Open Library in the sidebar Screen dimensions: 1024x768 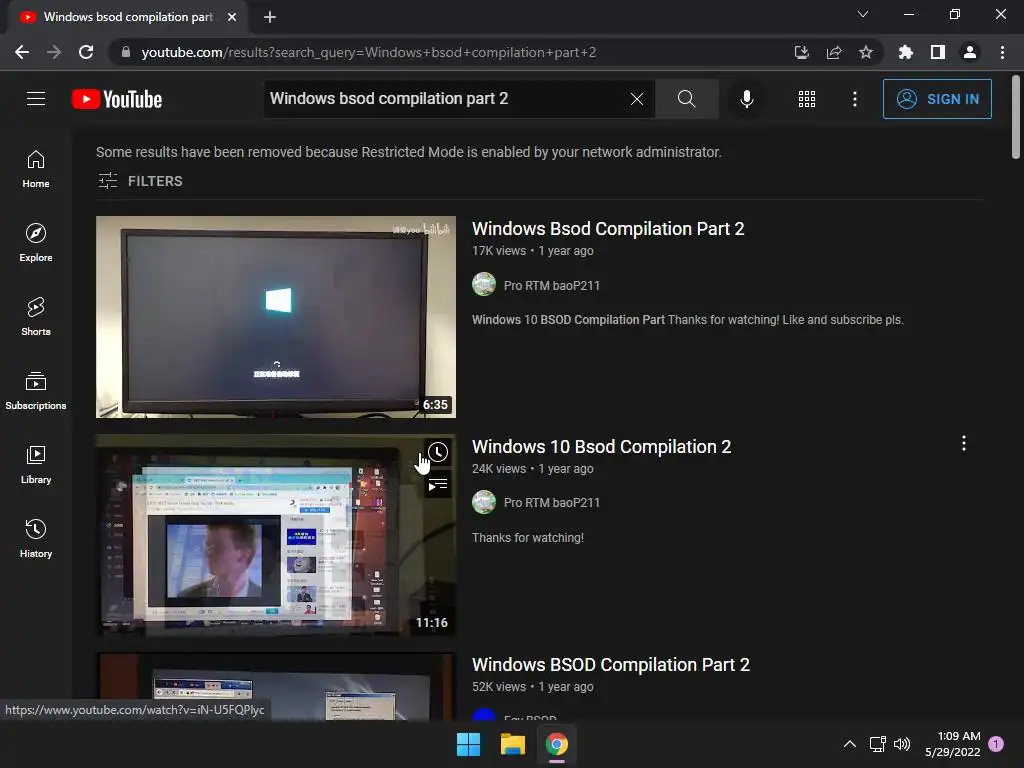pos(36,464)
